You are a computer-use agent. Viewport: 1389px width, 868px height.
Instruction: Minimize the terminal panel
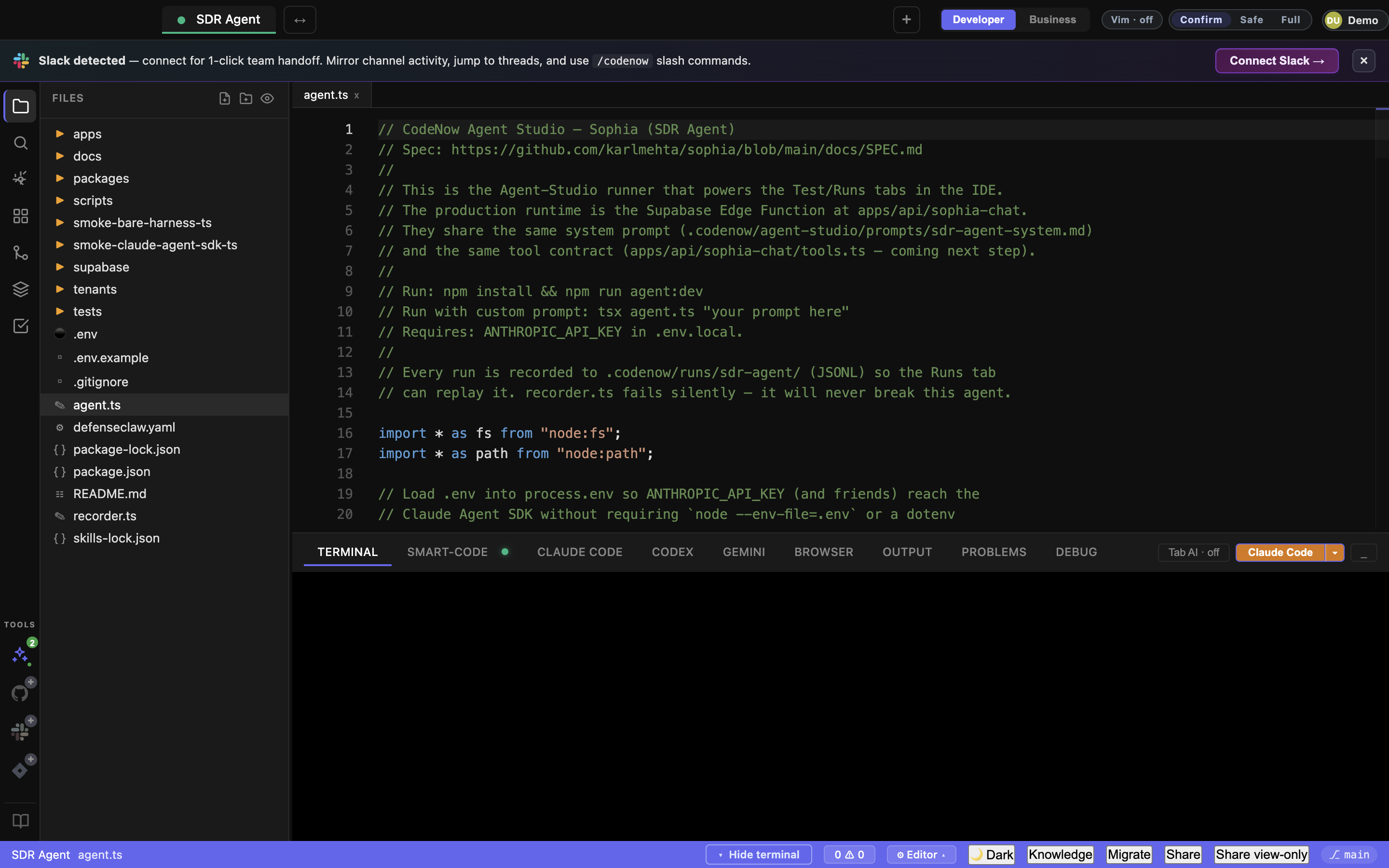pyautogui.click(x=1364, y=553)
